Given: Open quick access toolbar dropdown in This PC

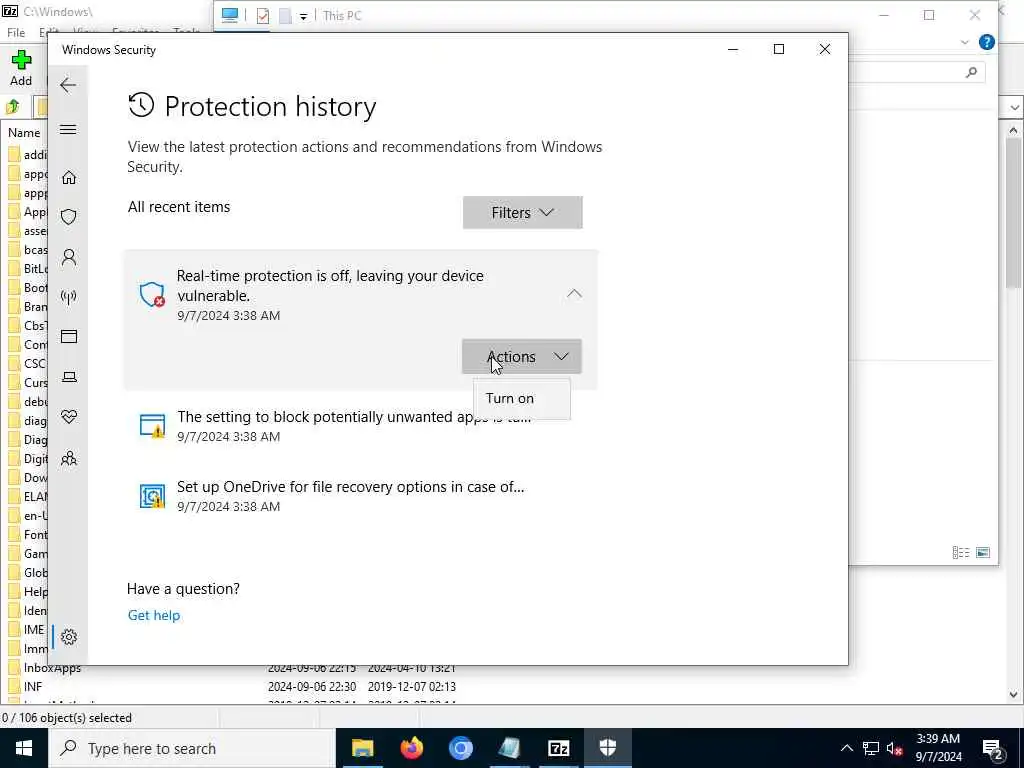Looking at the screenshot, I should point(304,16).
